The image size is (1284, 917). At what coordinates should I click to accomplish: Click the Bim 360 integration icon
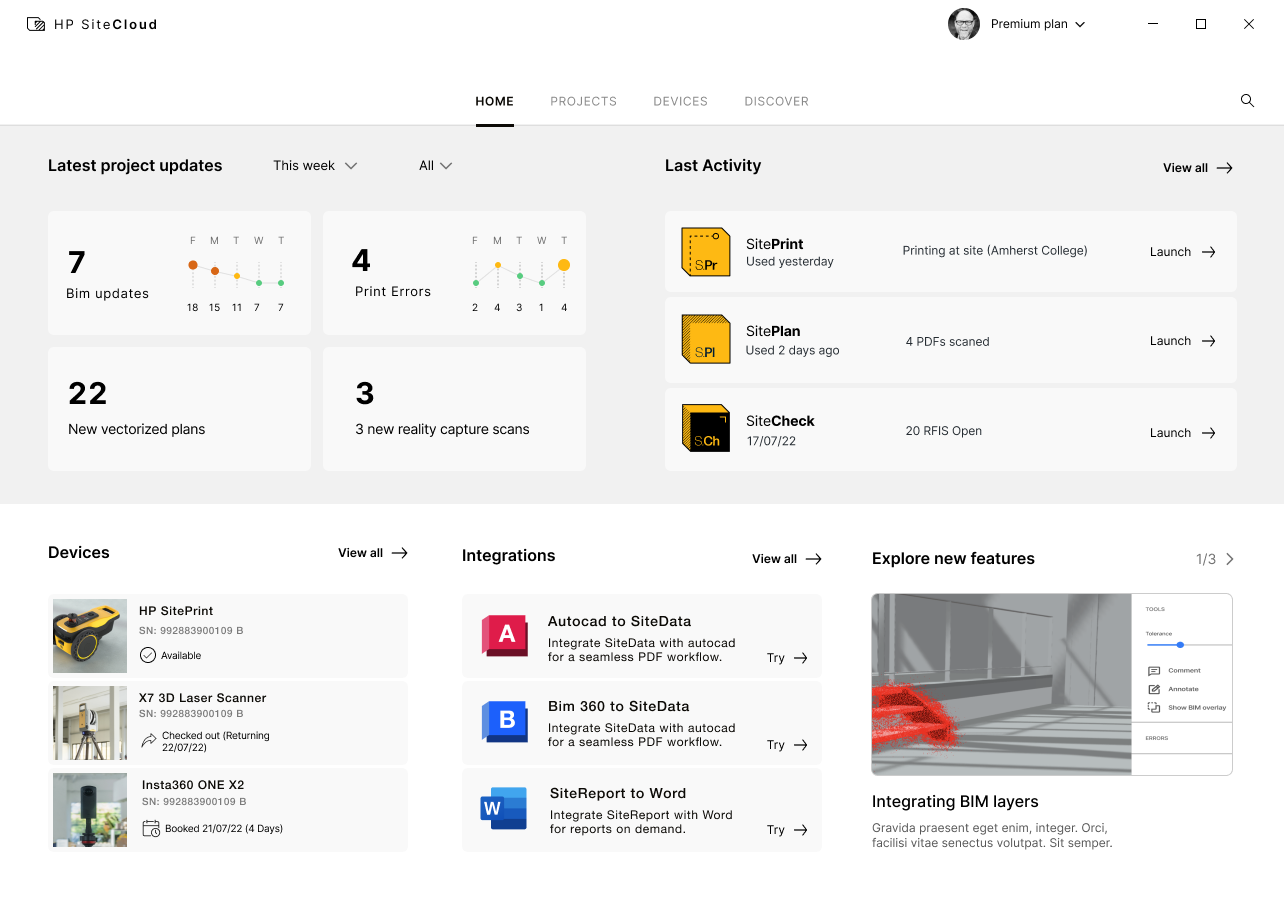505,721
